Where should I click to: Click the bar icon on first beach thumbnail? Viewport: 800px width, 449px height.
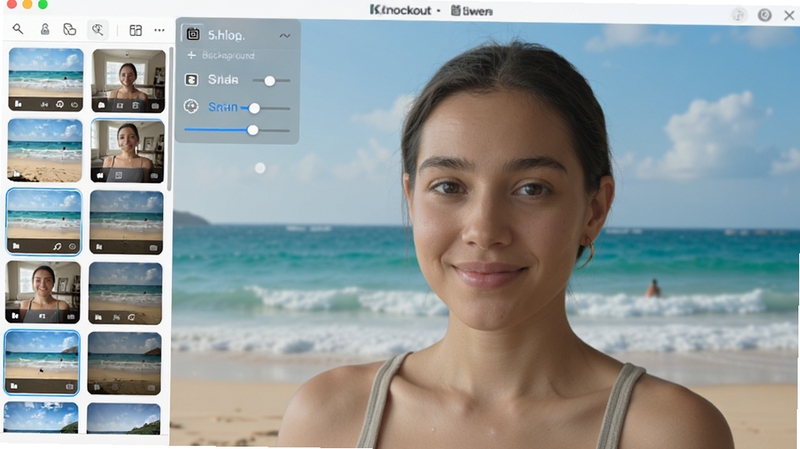click(18, 104)
